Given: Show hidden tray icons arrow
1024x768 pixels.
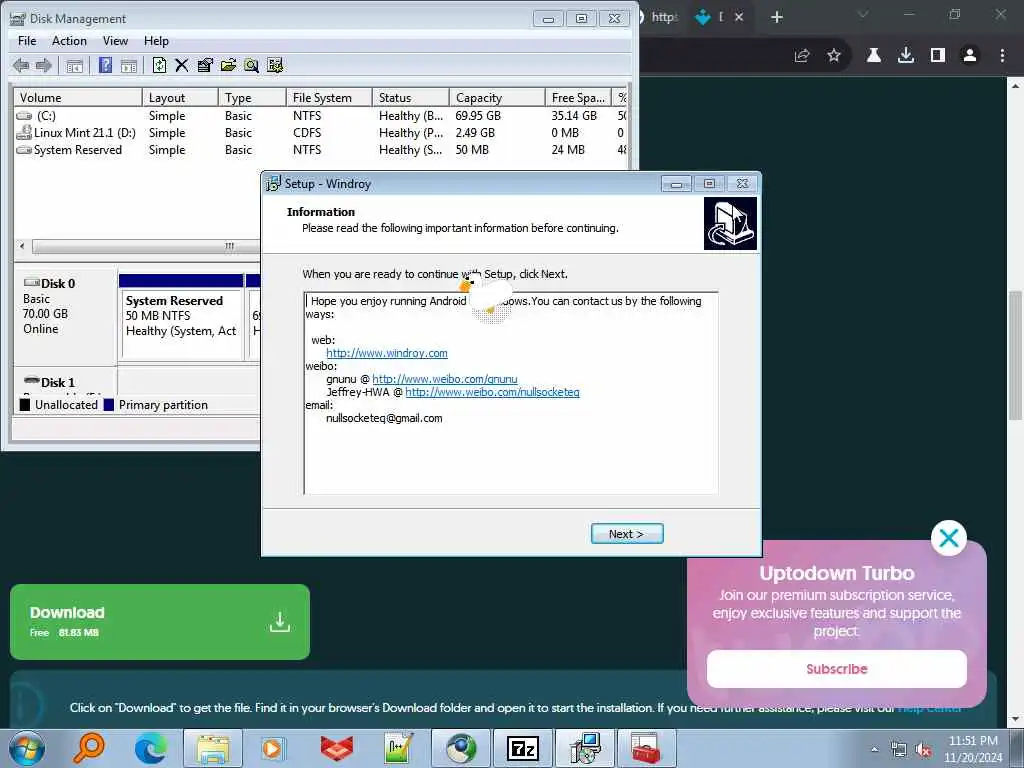Looking at the screenshot, I should 874,750.
